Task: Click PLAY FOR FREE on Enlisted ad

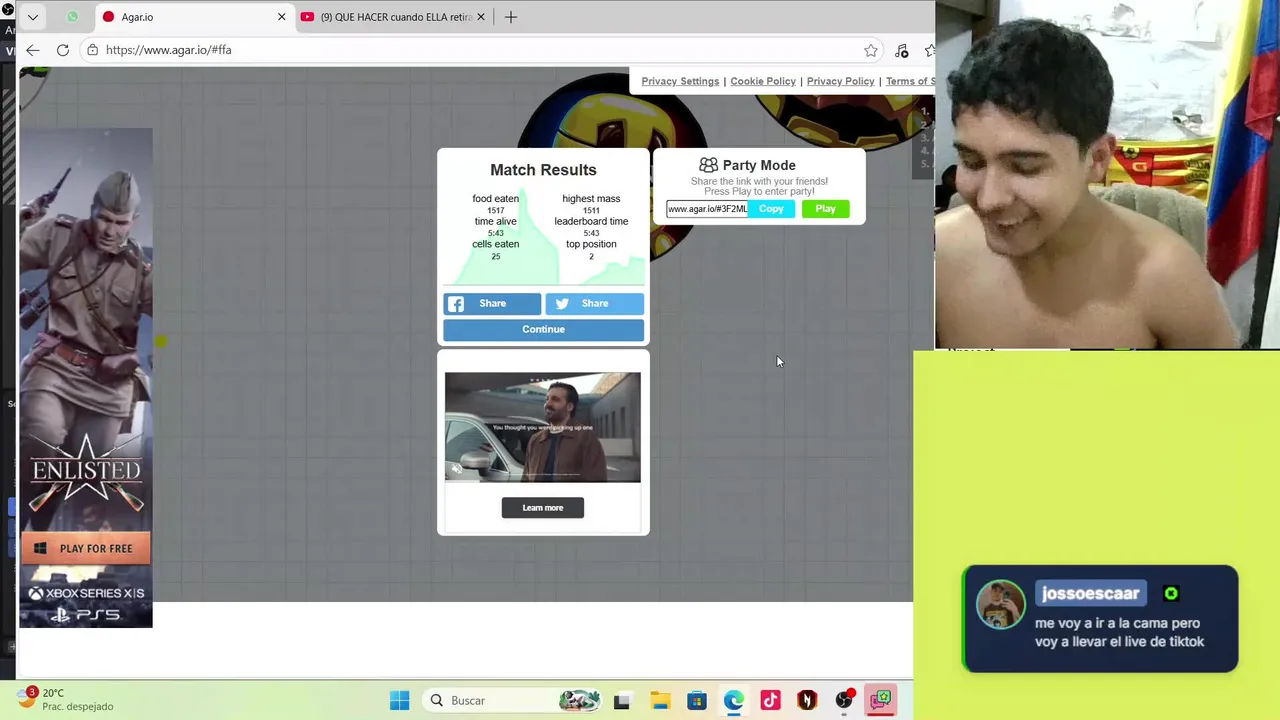Action: (x=86, y=548)
